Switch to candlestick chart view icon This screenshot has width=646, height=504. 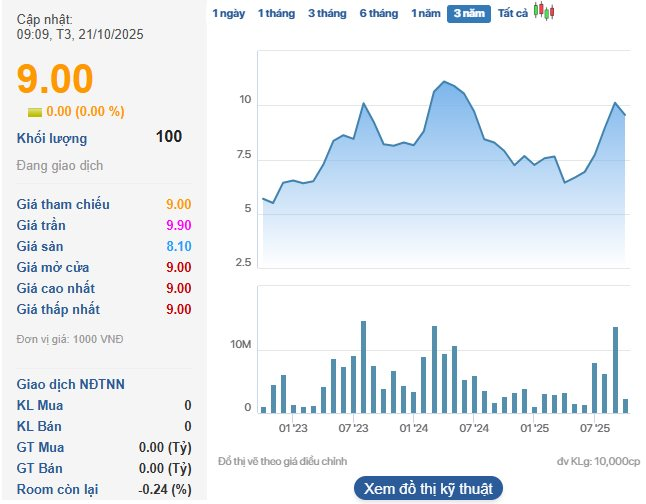(543, 12)
